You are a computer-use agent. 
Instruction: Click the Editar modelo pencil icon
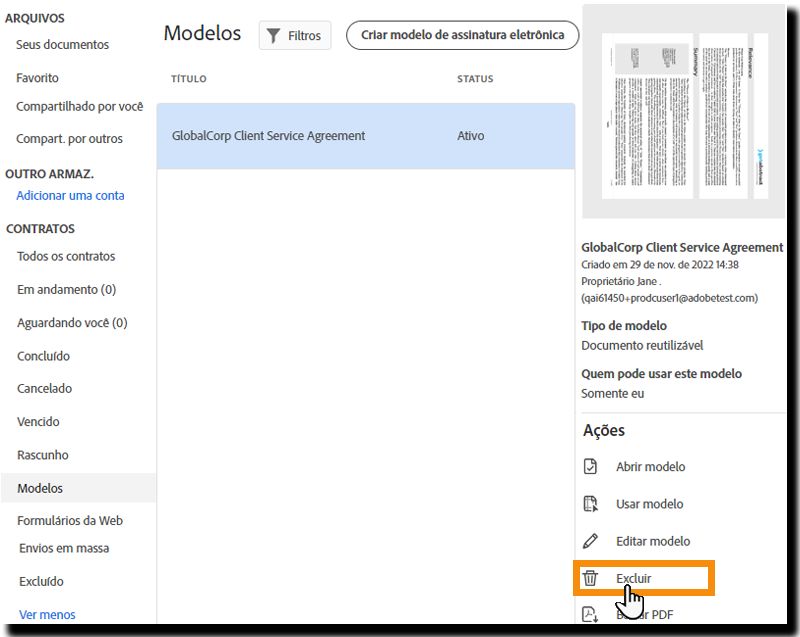pos(590,541)
